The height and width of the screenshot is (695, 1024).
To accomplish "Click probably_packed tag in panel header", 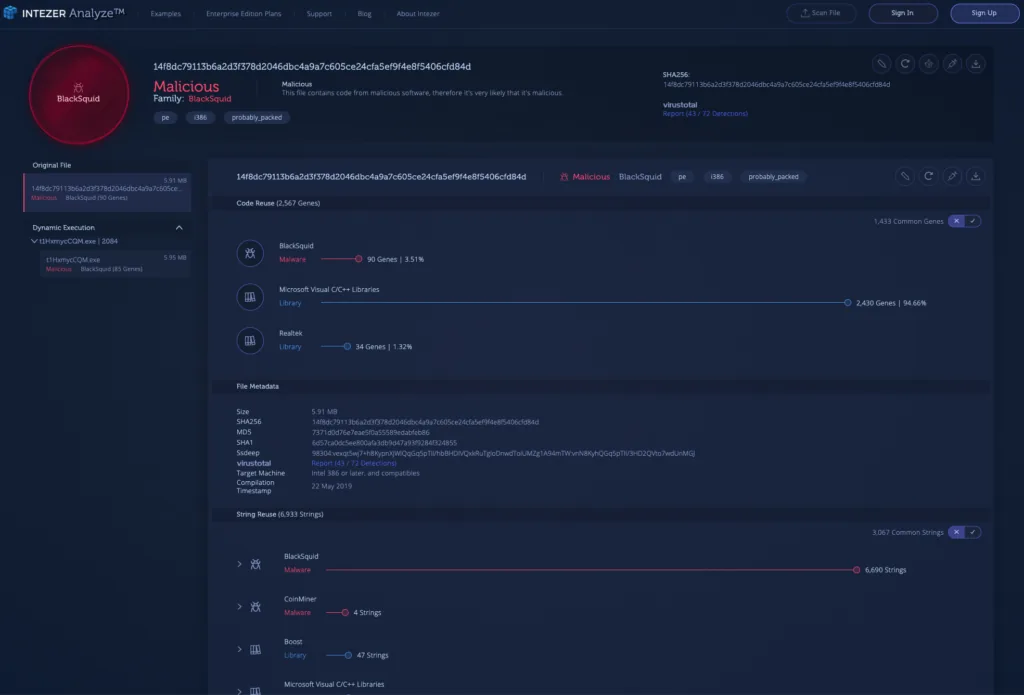I will 773,176.
